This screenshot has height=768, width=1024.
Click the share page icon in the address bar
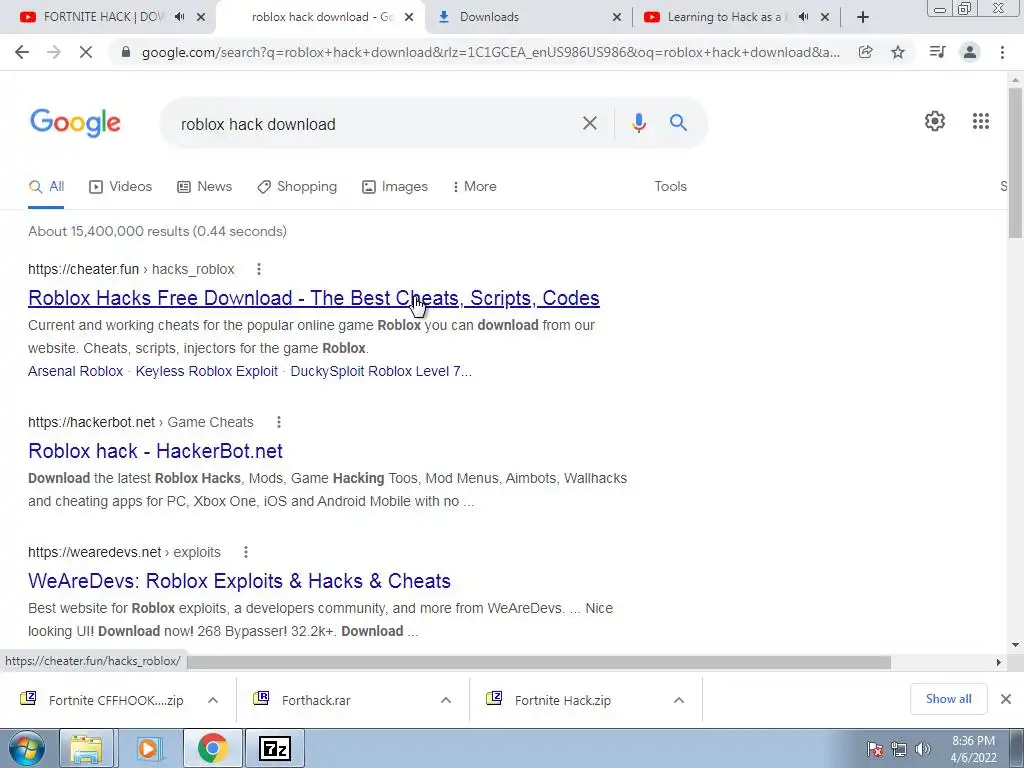(x=865, y=52)
